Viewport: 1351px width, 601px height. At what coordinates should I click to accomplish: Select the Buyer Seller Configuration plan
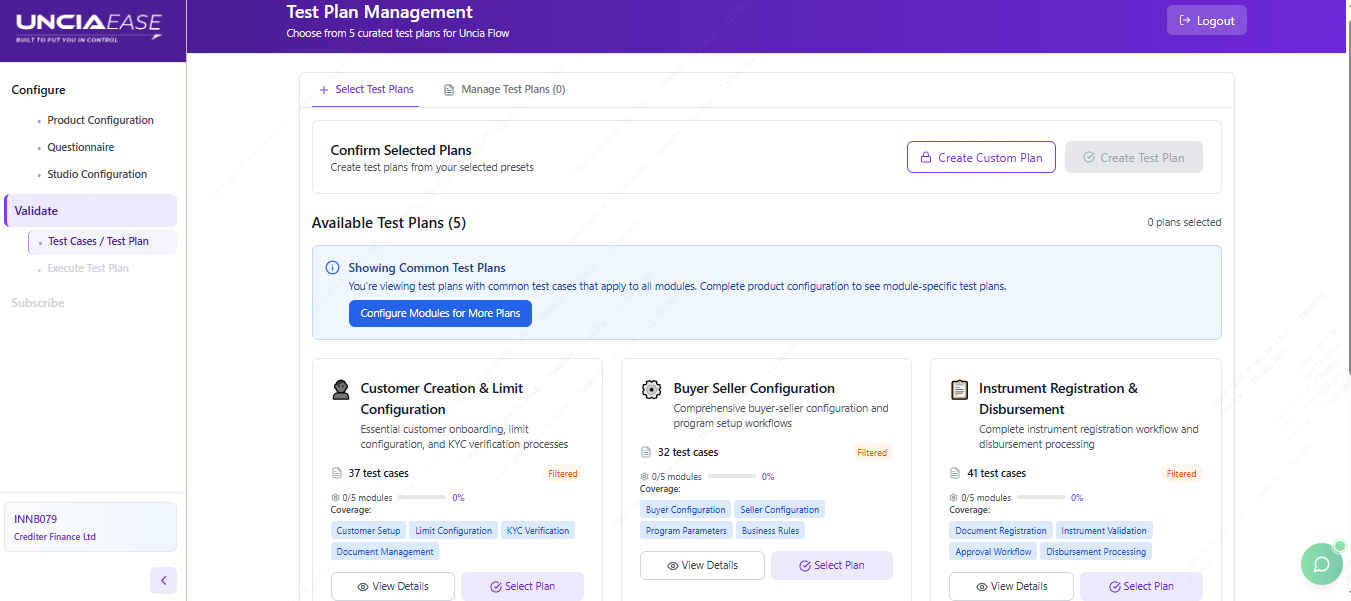[x=831, y=565]
